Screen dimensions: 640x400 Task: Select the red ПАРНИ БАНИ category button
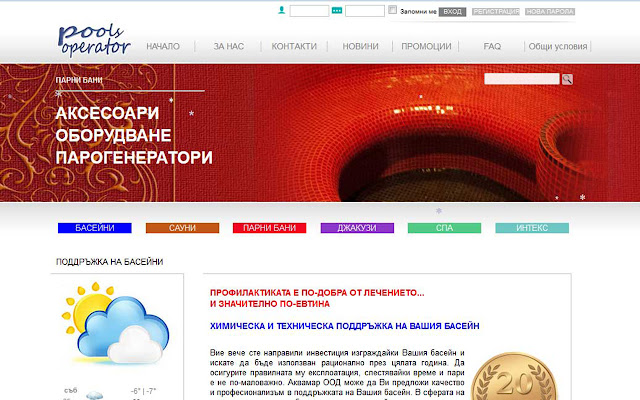269,228
